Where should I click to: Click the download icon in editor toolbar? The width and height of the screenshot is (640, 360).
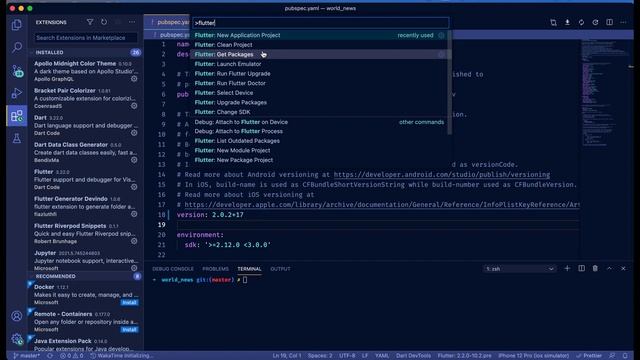point(567,22)
